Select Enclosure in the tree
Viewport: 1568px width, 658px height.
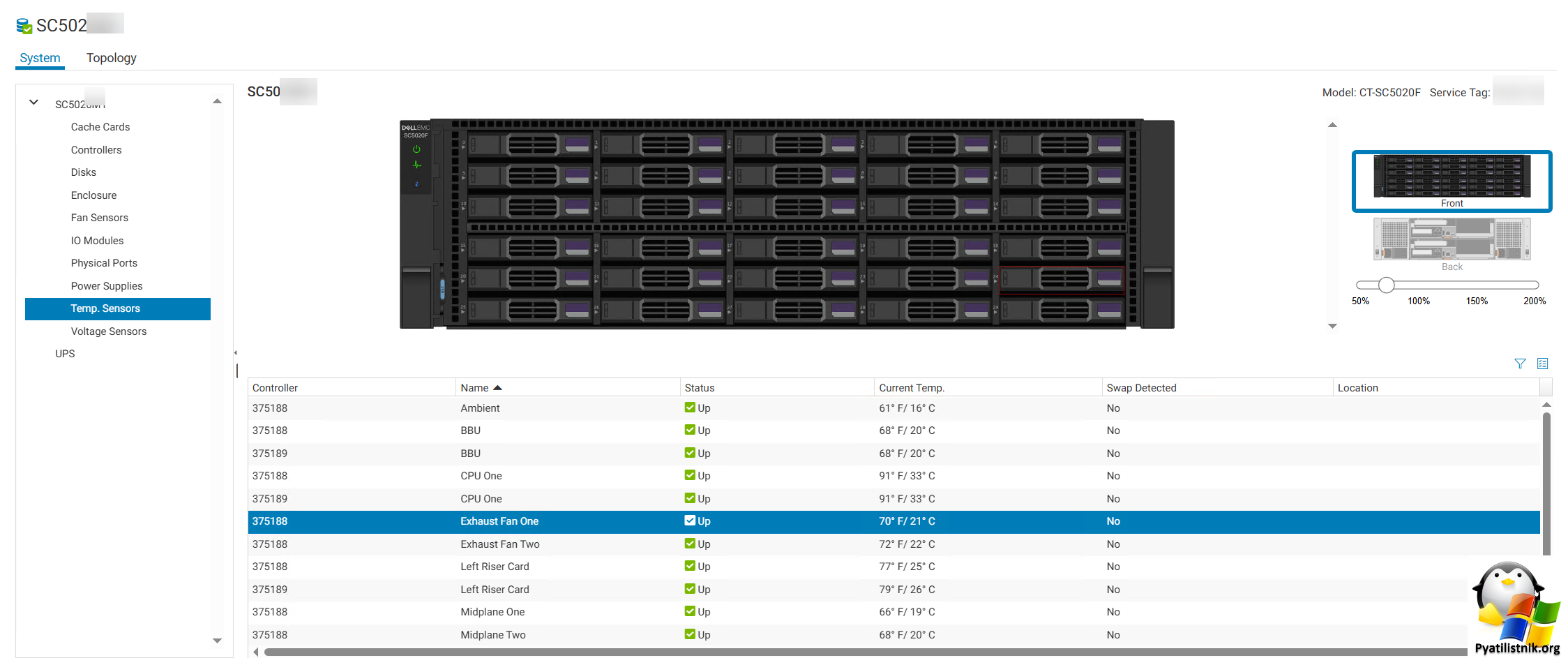[93, 195]
